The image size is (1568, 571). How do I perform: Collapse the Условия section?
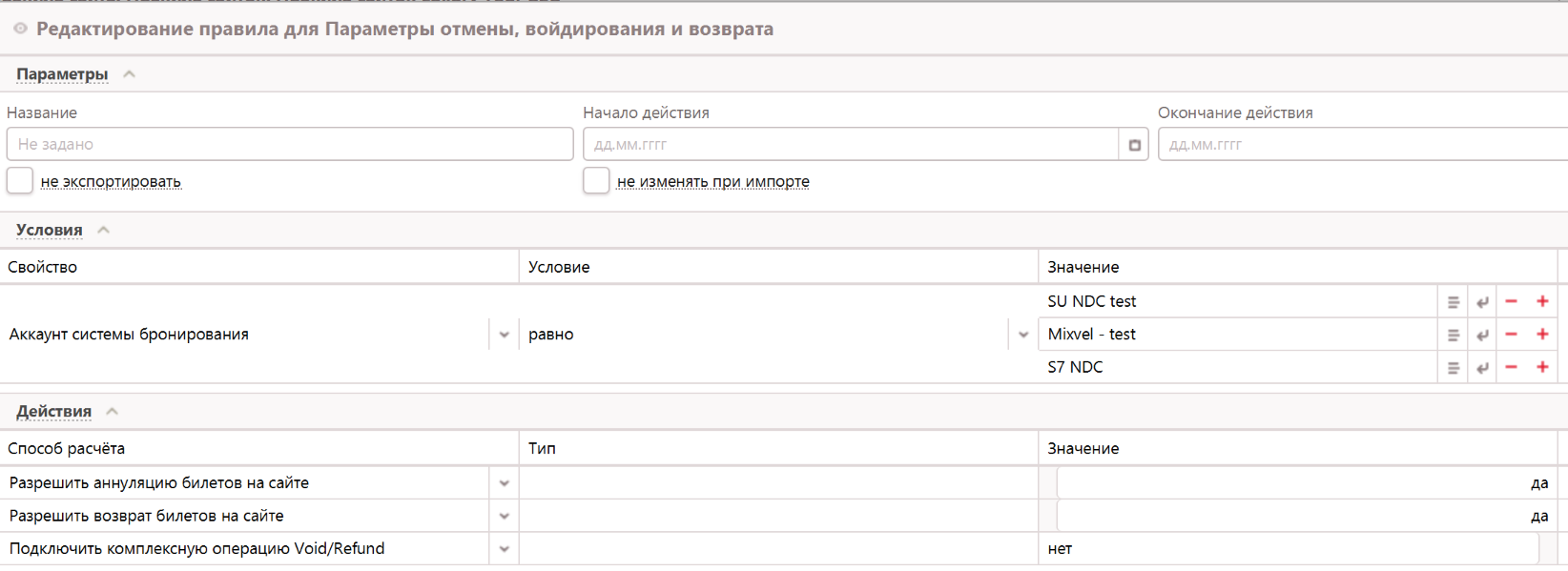coord(104,230)
